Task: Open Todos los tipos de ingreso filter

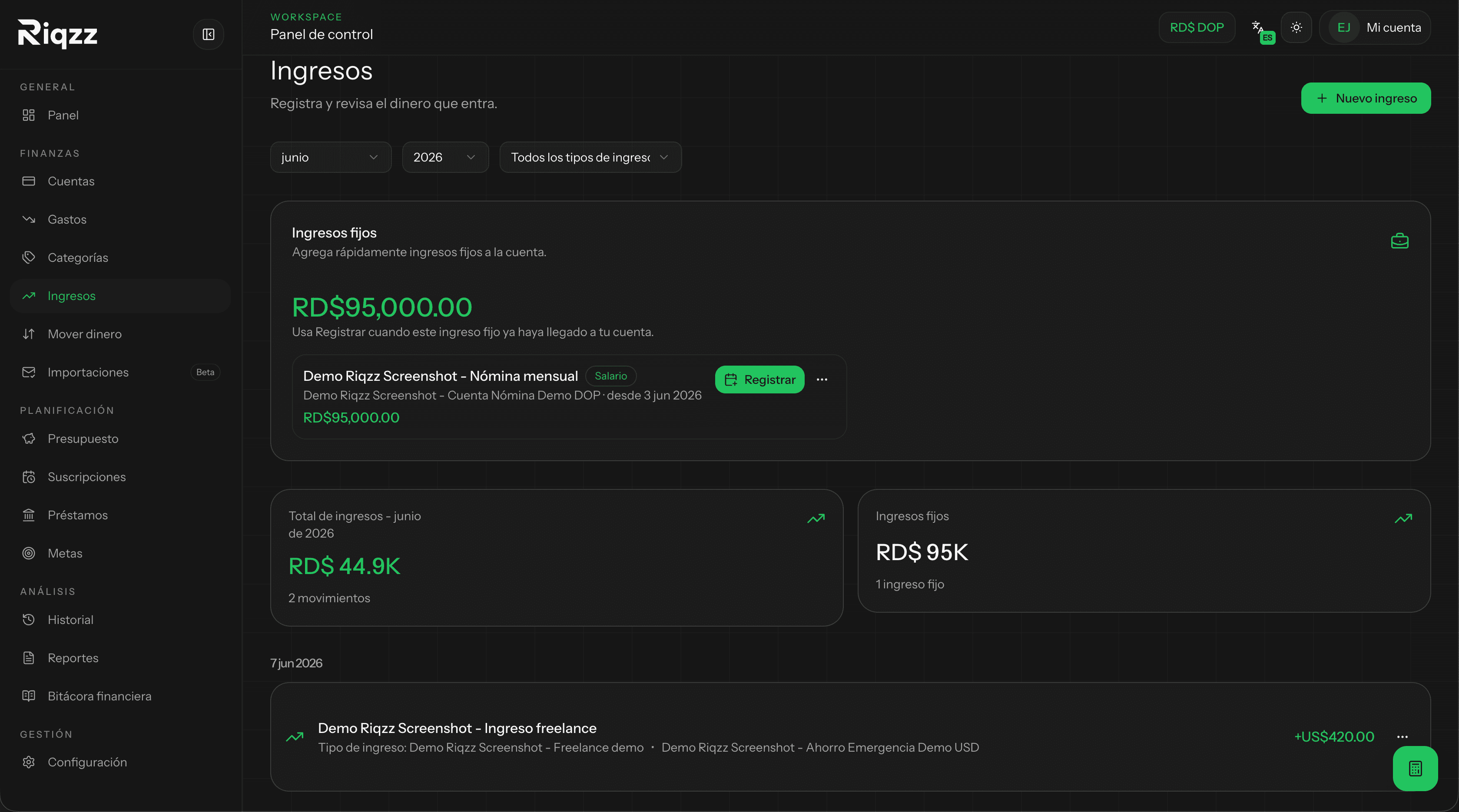Action: 590,157
